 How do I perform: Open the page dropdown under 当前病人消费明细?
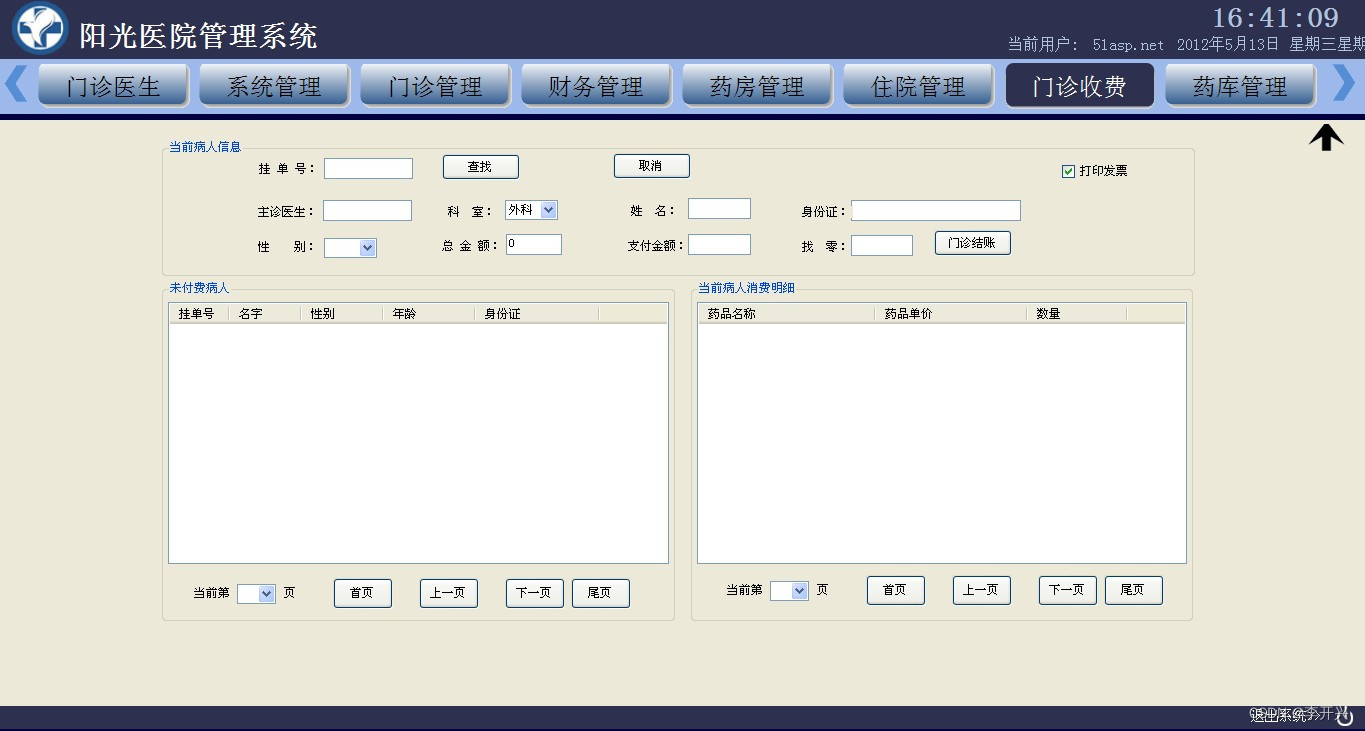789,591
